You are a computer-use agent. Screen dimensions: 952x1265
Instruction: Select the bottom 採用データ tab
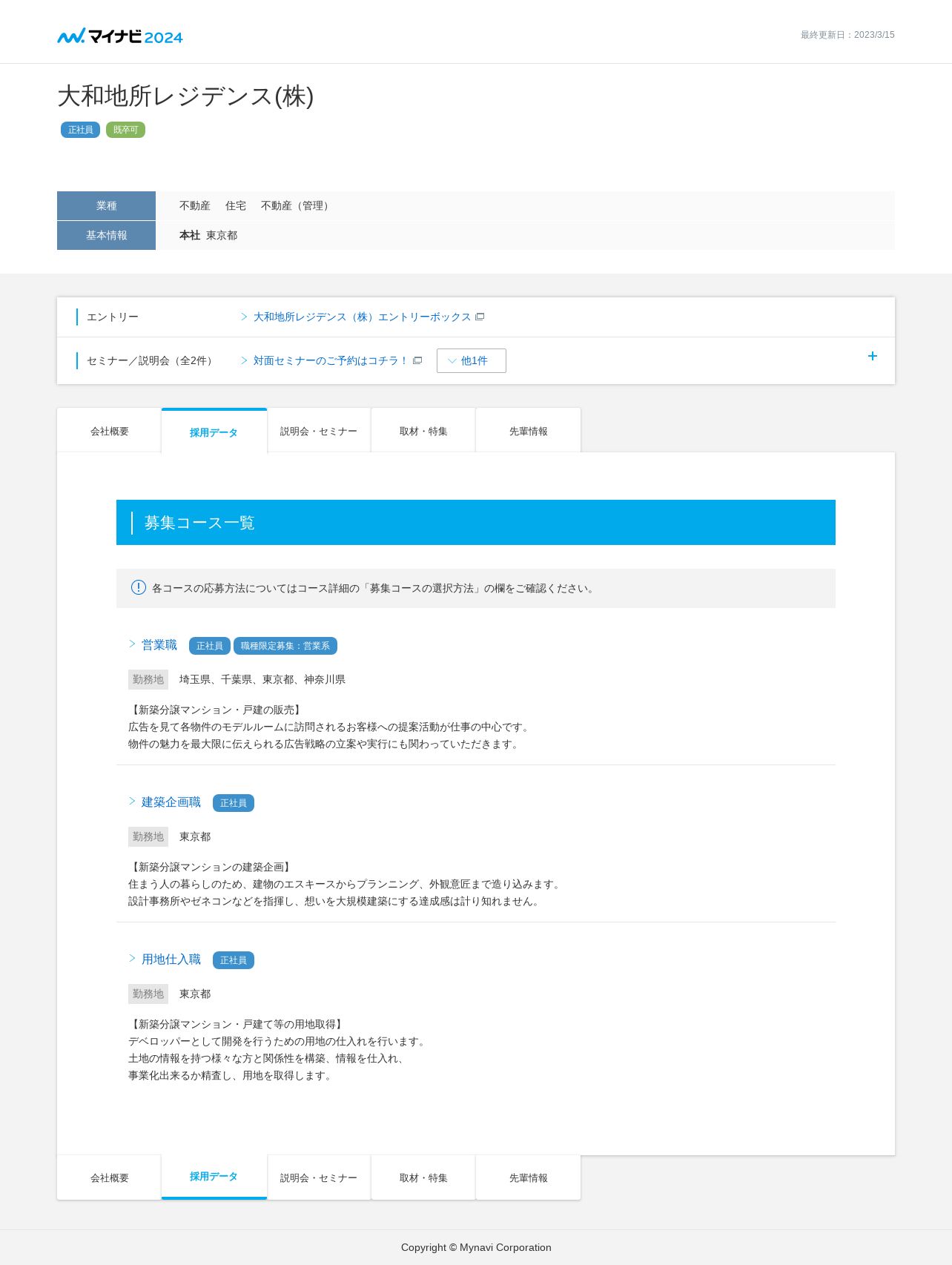point(214,1177)
